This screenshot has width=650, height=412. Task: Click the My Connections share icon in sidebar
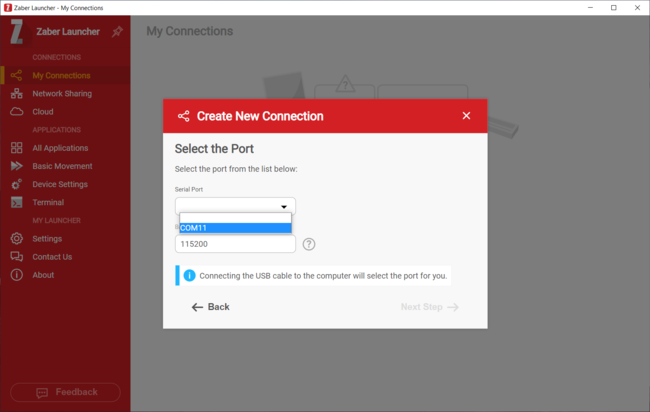(16, 76)
